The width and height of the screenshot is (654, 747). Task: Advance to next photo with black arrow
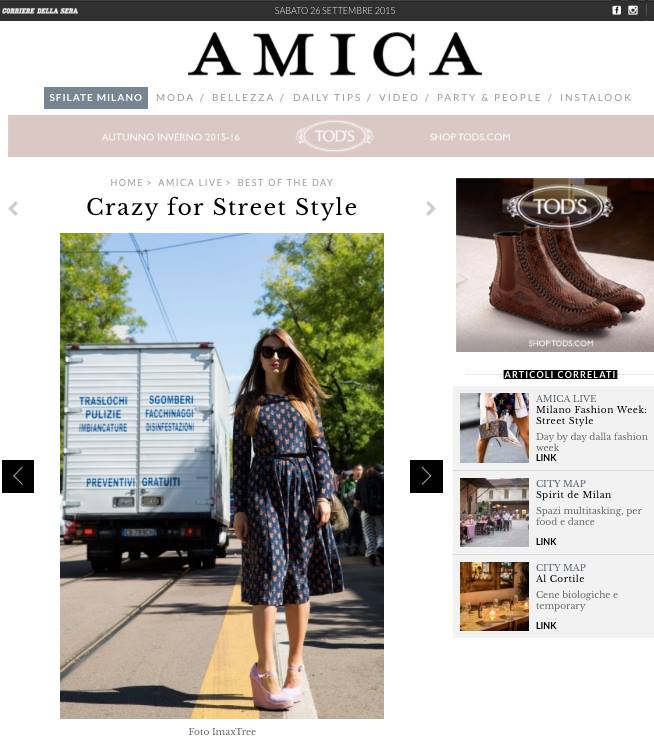[426, 476]
